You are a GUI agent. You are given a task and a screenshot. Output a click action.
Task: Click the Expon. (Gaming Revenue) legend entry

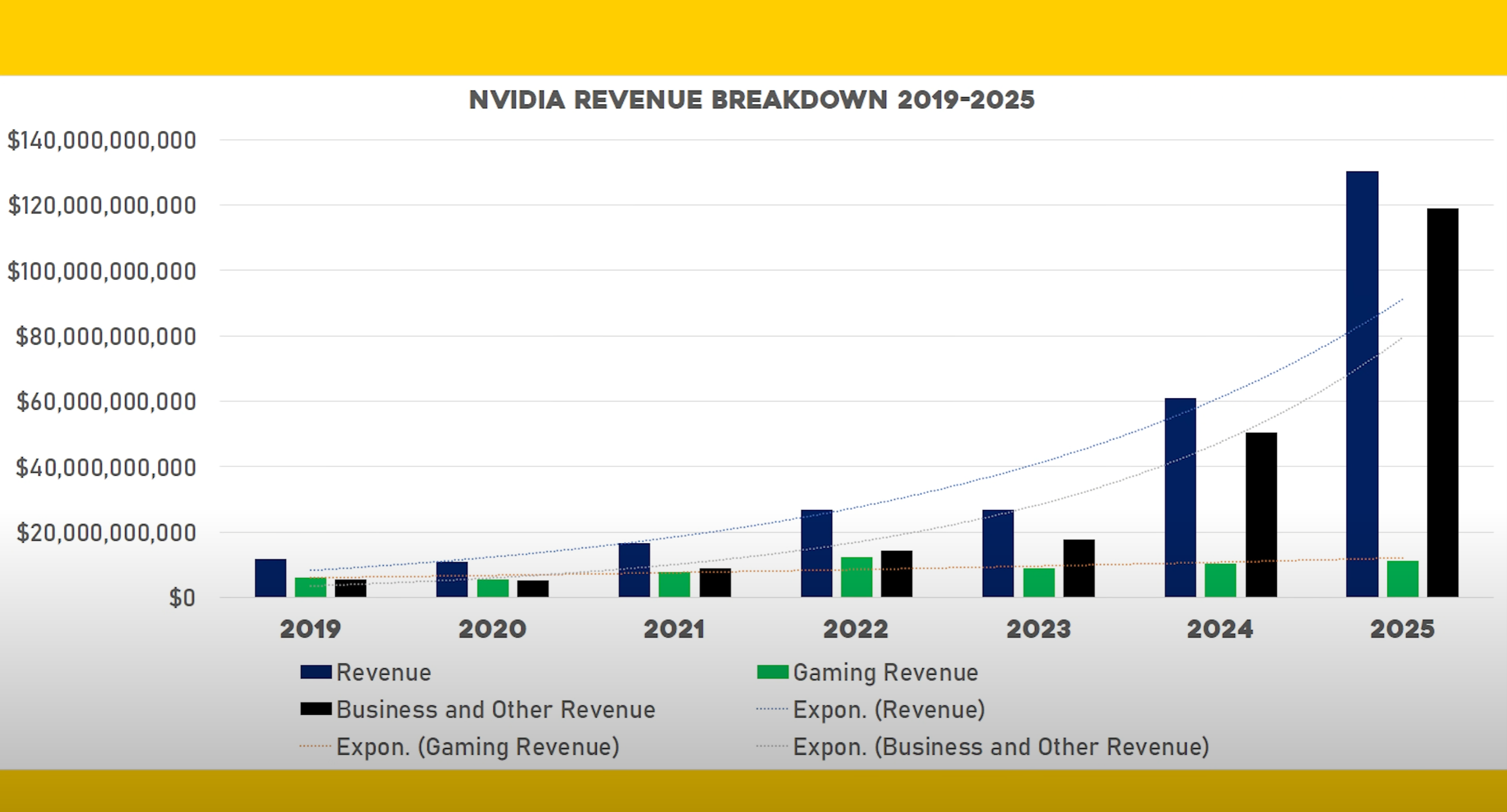460,747
